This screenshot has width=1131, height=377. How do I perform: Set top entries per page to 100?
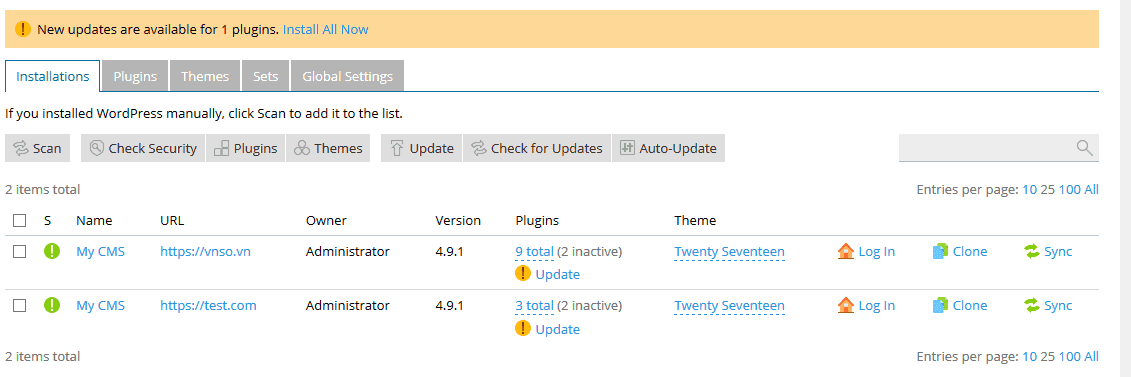1070,190
